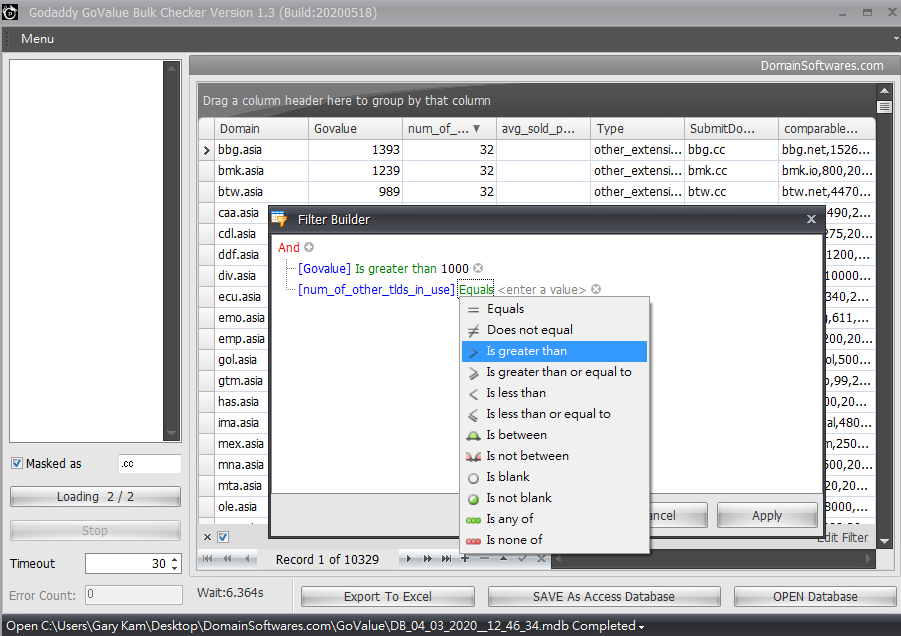Click the grid vertical scrollbar down arrow
Screen dimensions: 901x636
(884, 541)
